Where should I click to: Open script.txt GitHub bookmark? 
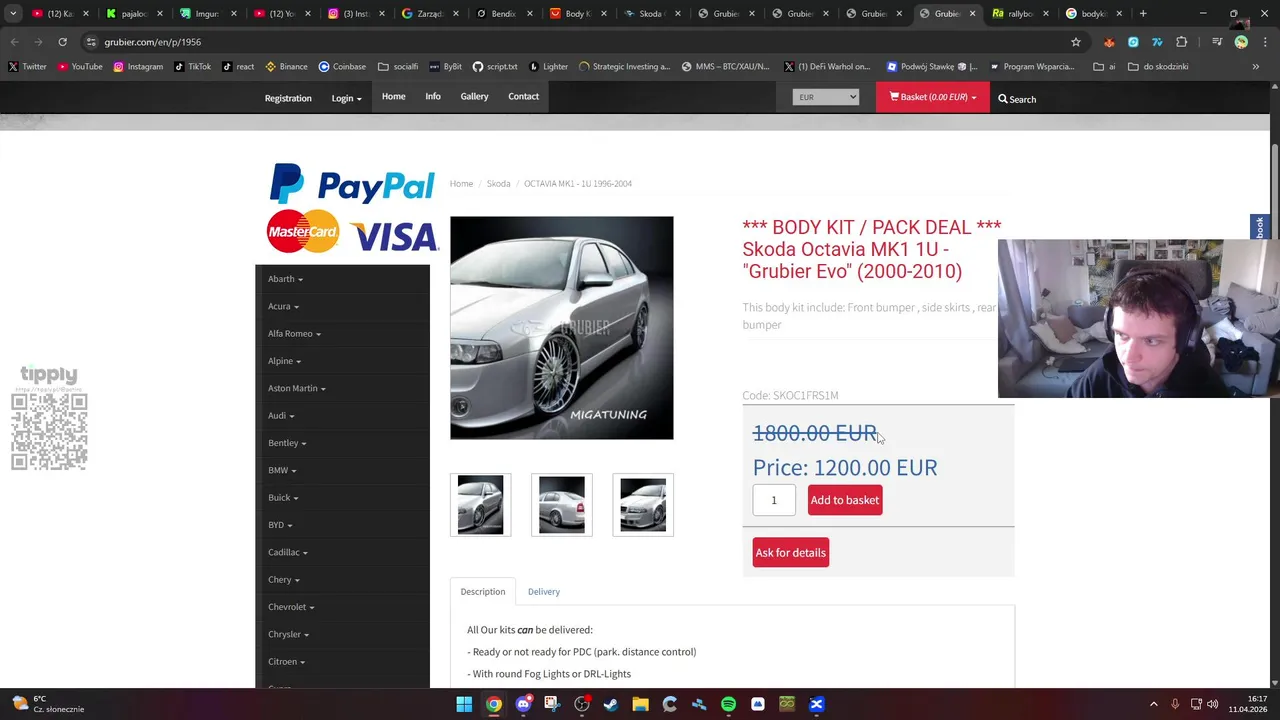[x=495, y=67]
